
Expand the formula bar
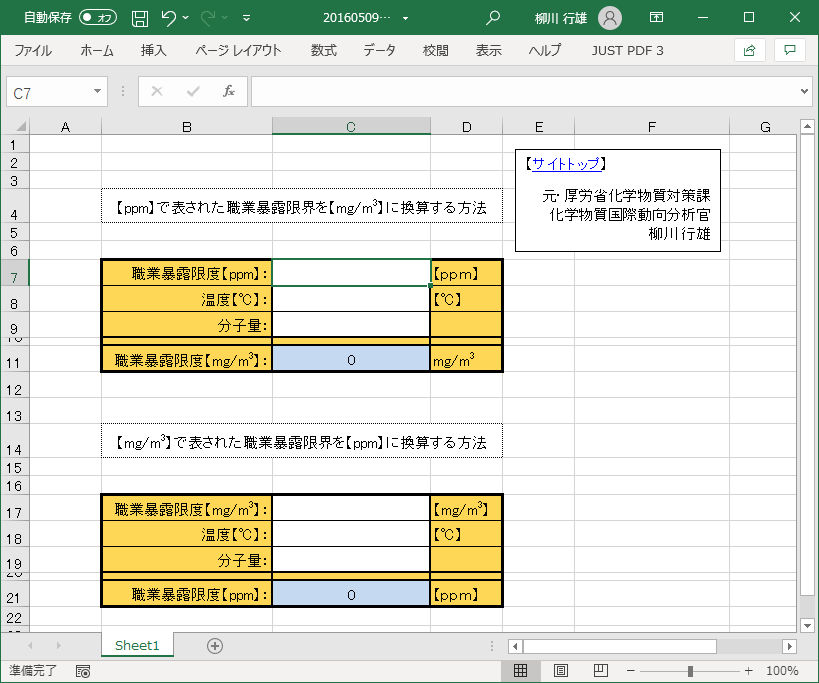[806, 92]
